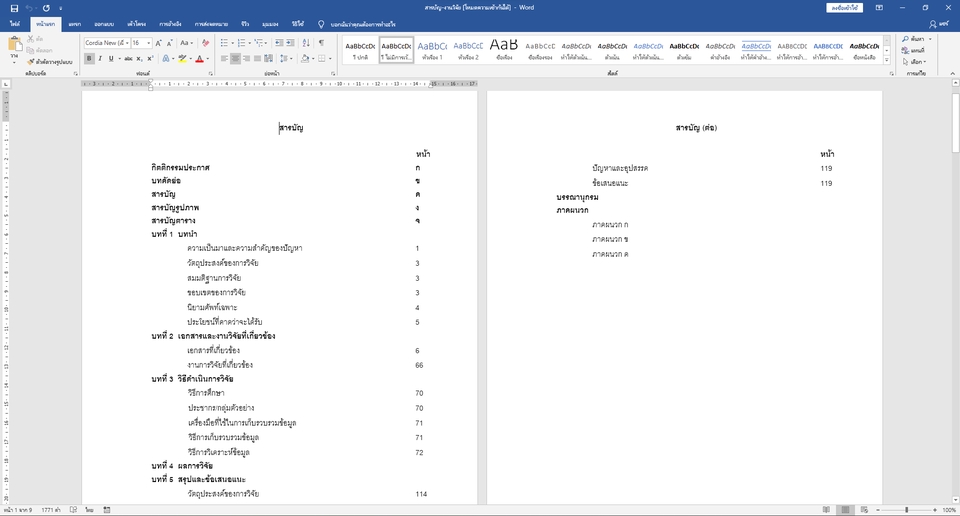Toggle Italic formatting
This screenshot has height=516, width=960.
point(100,59)
